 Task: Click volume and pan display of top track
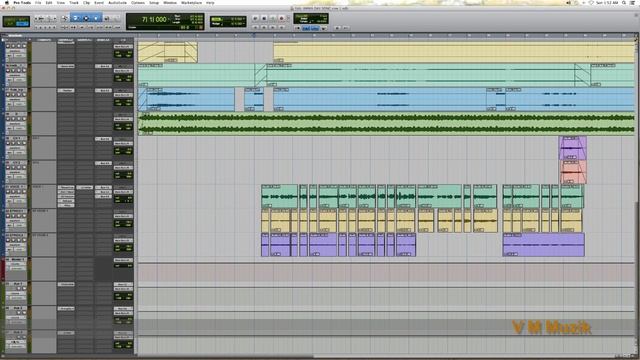coord(123,54)
